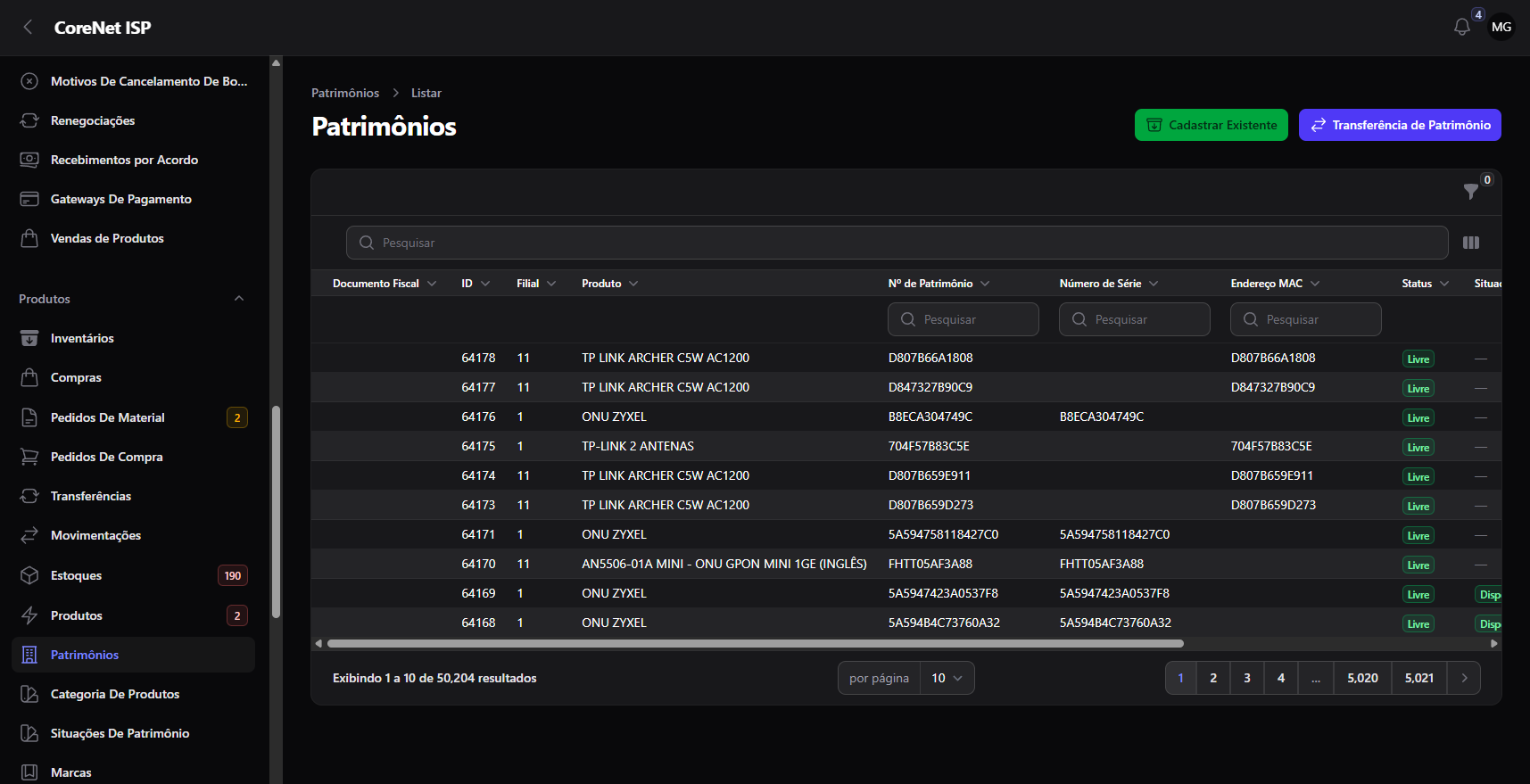Open the MG user avatar menu
This screenshot has height=784, width=1530.
[1501, 27]
